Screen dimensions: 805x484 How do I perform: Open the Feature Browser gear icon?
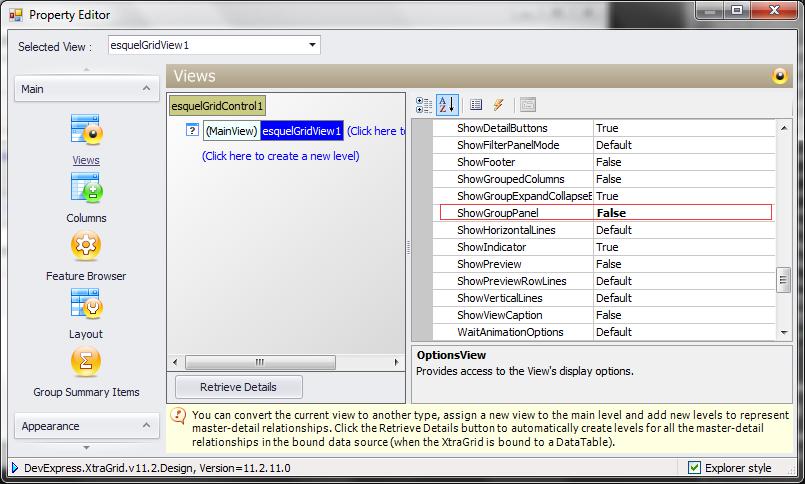pos(86,245)
